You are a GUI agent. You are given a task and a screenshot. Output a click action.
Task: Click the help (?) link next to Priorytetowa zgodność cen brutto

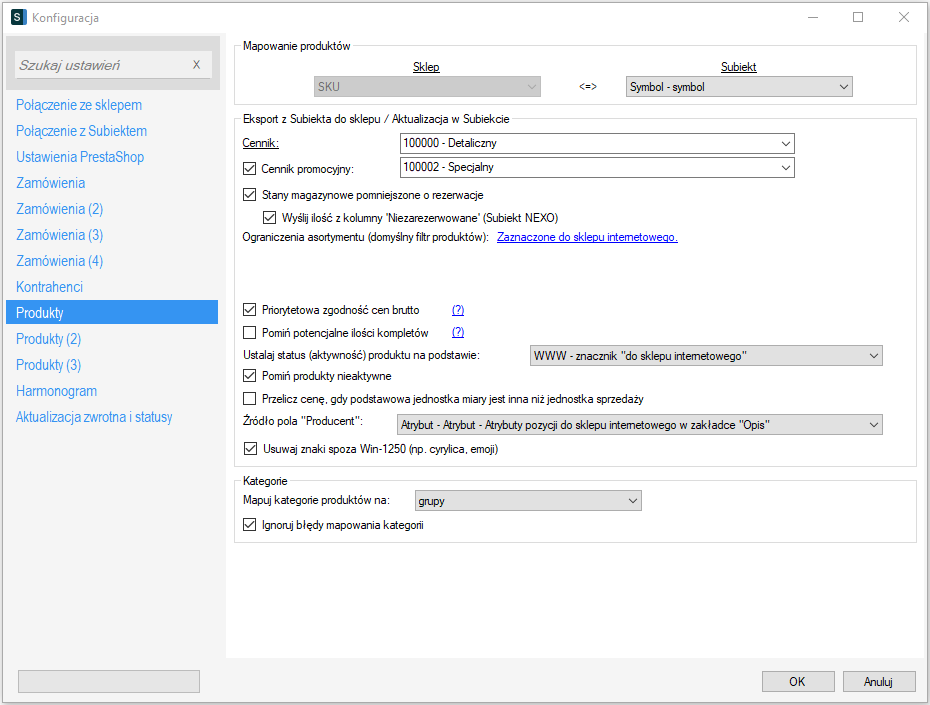pos(458,310)
